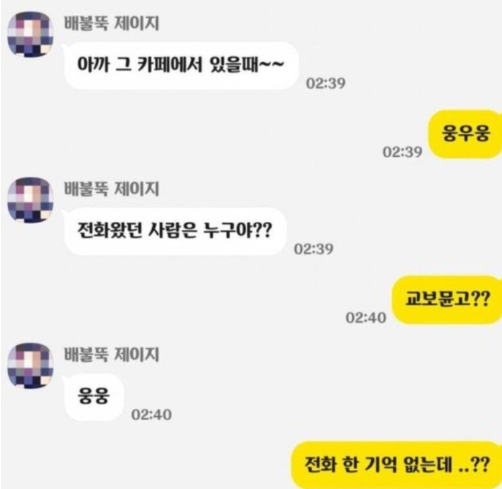Viewport: 502px width, 489px height.
Task: Click the word '카페에서' in first message
Action: point(170,64)
